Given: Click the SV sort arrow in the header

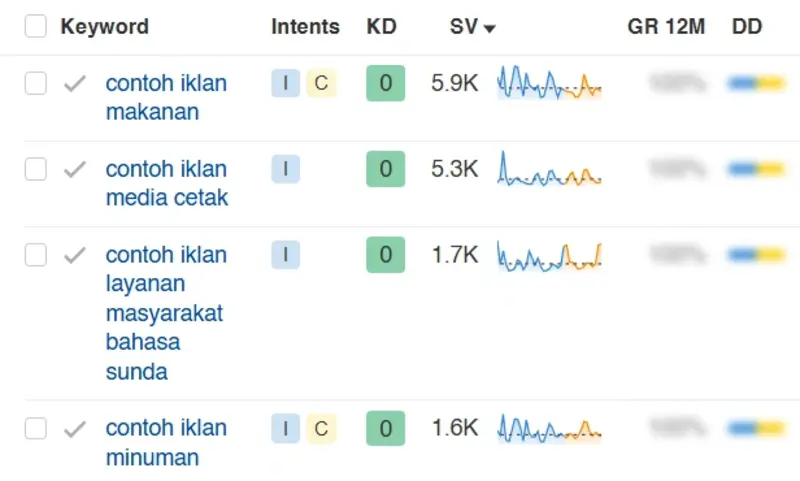Looking at the screenshot, I should (x=489, y=29).
